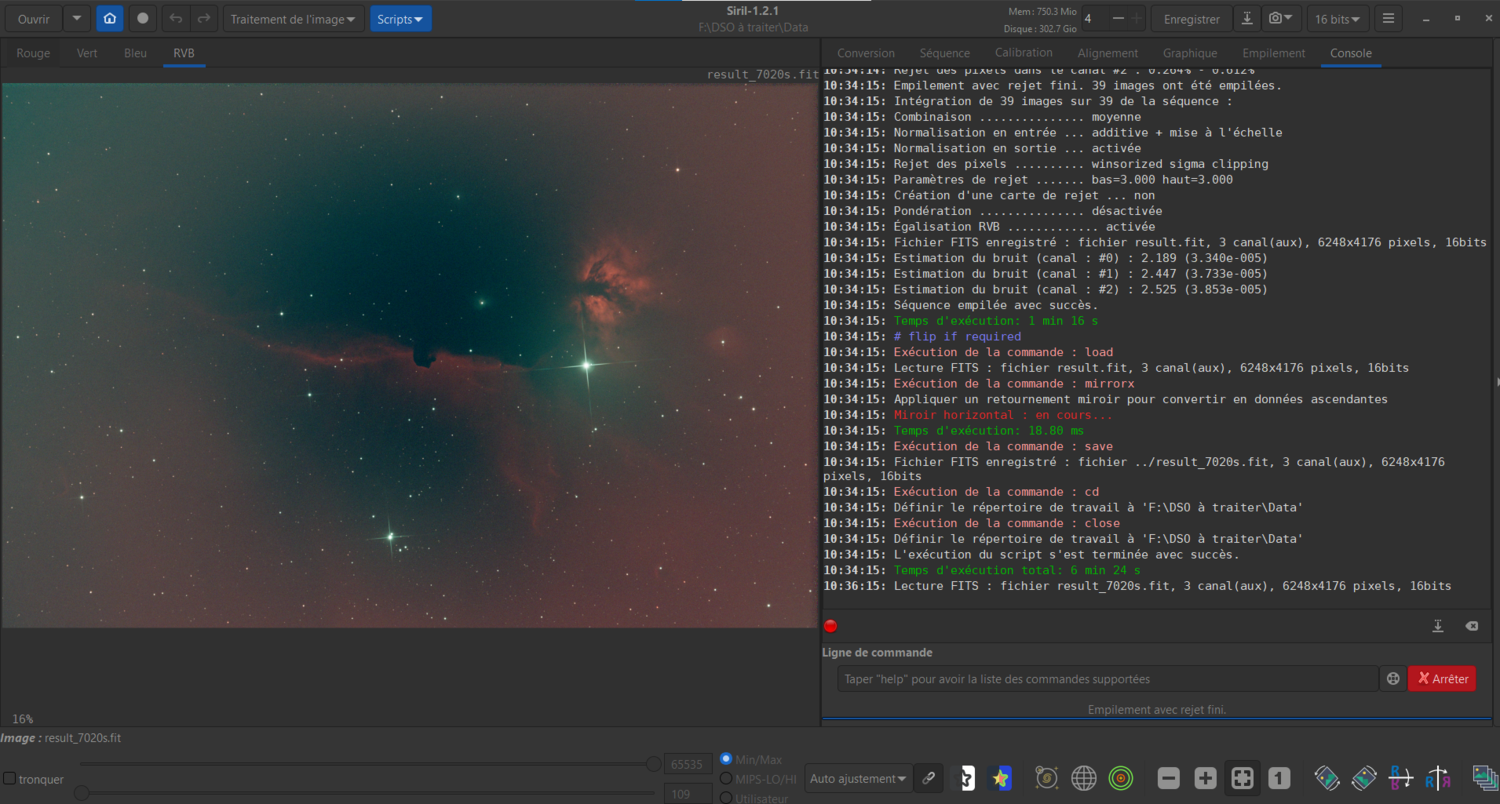The height and width of the screenshot is (804, 1500).
Task: Set zoom to 1:1 actual size
Action: pos(1279,778)
